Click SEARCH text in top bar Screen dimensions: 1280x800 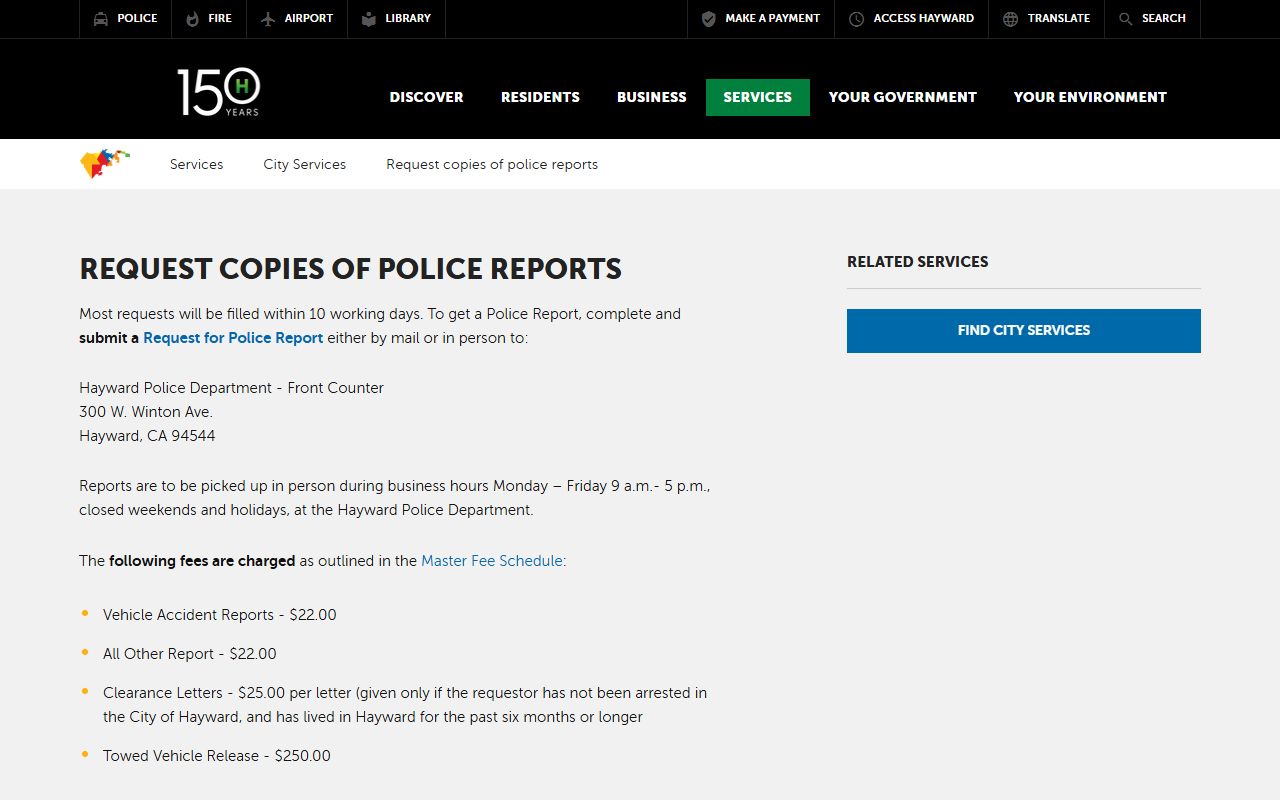click(x=1164, y=18)
